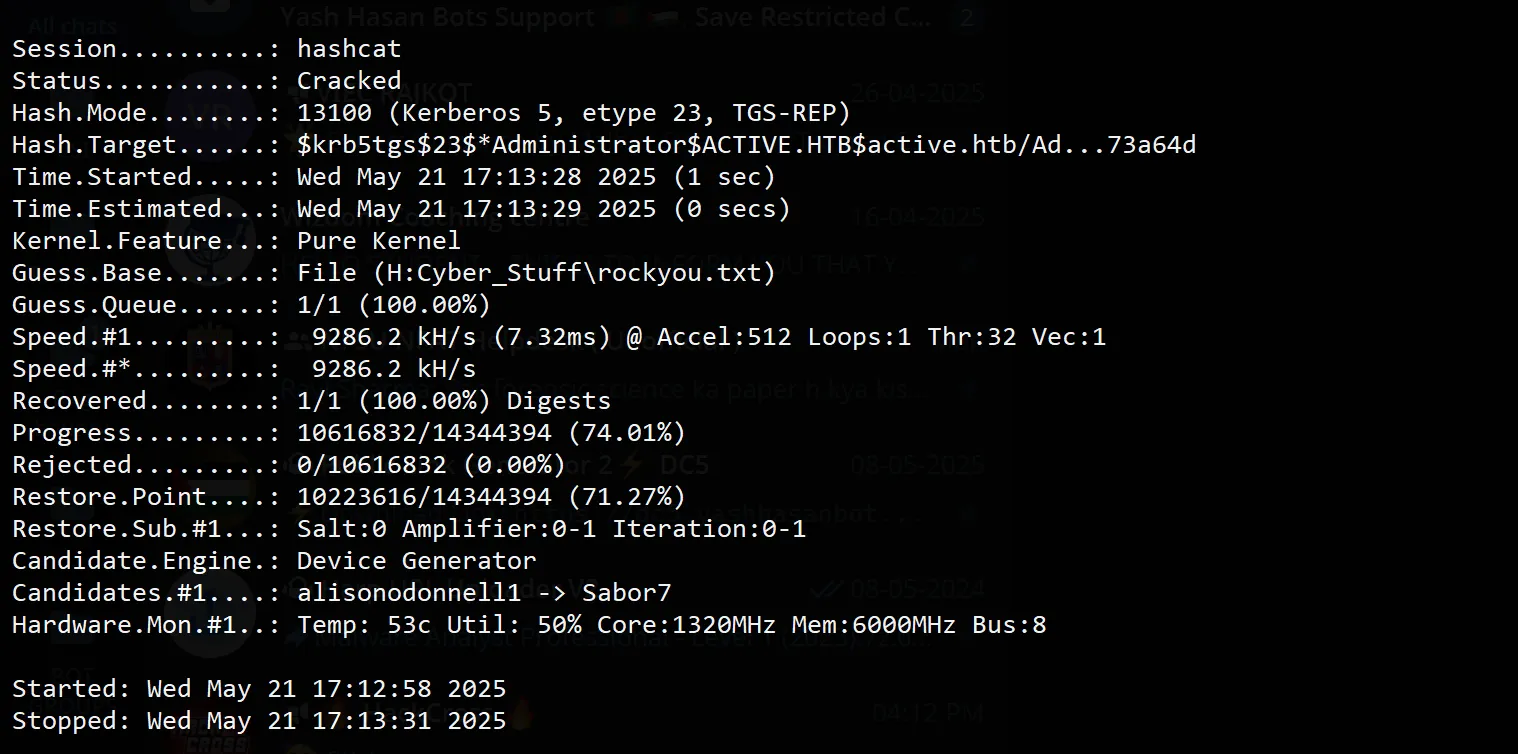The height and width of the screenshot is (754, 1518).
Task: Click the Speed.#* total speed value
Action: 393,369
